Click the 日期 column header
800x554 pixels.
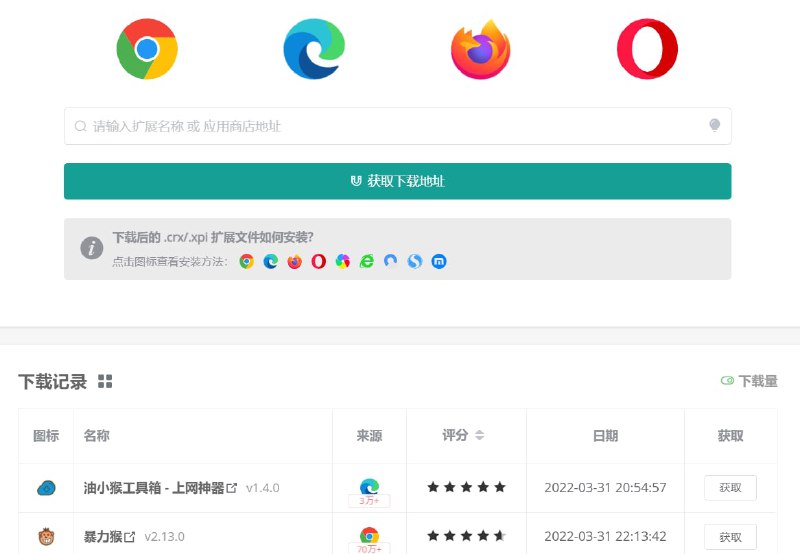[x=606, y=436]
